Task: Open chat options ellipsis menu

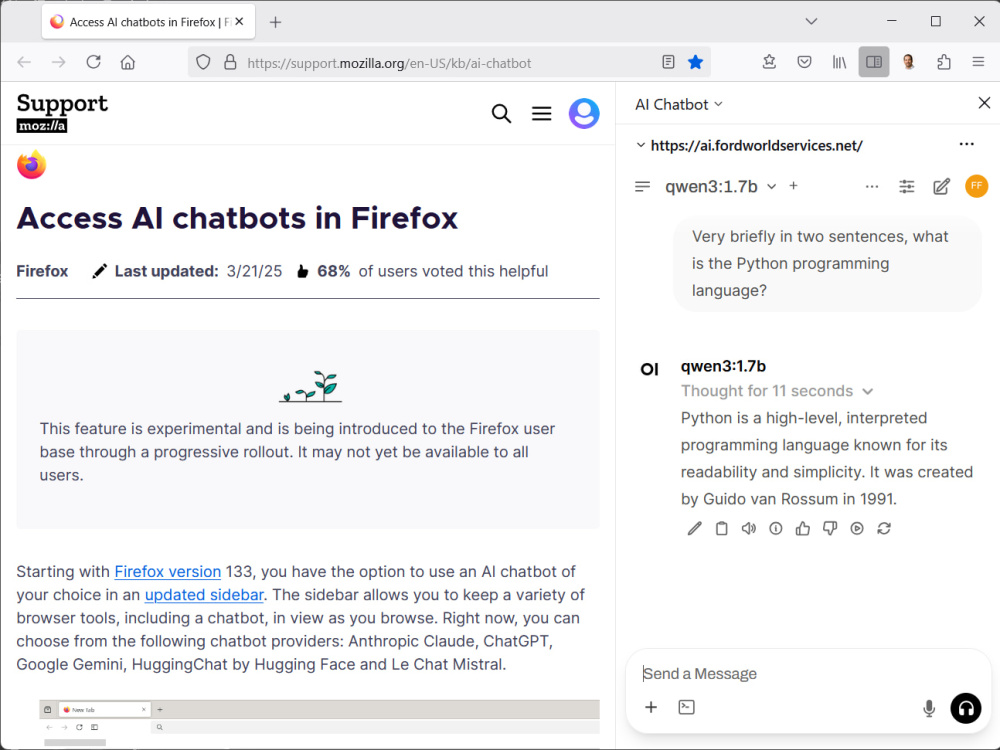Action: pyautogui.click(x=872, y=186)
